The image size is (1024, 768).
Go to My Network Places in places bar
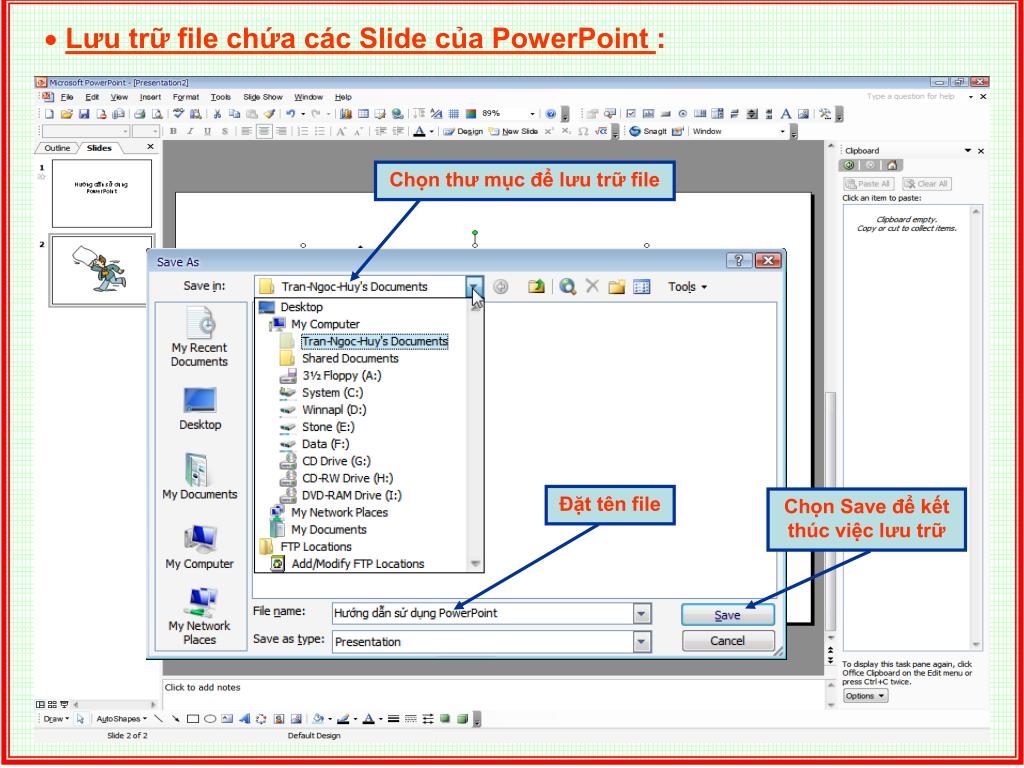click(x=199, y=616)
